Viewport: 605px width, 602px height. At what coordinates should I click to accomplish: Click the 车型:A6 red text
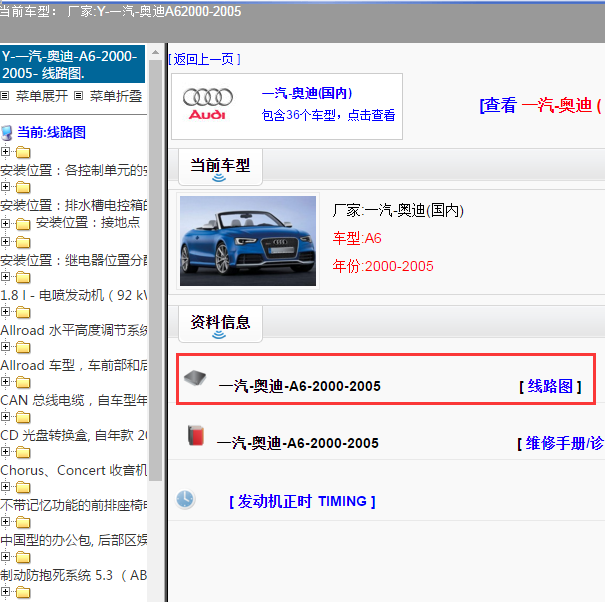tap(357, 238)
